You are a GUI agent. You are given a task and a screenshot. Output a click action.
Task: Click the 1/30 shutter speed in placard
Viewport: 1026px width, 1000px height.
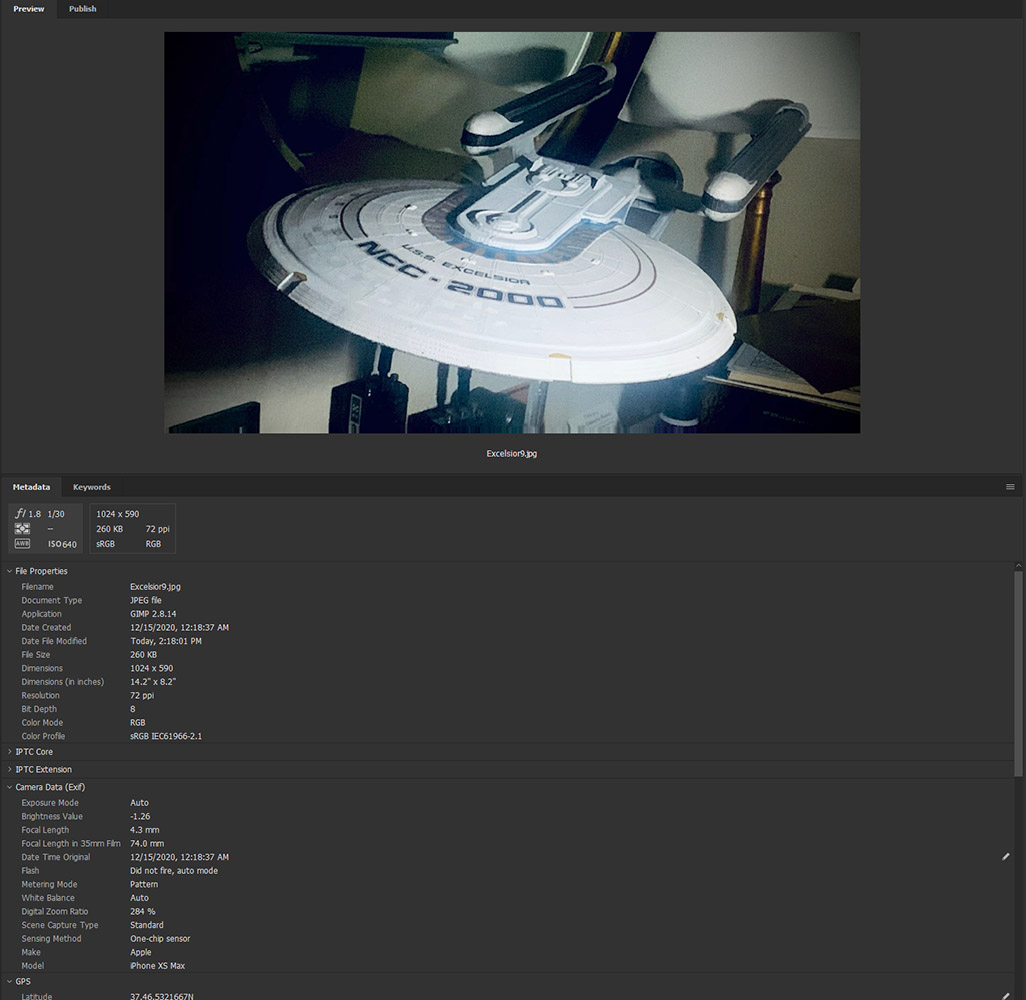[x=56, y=514]
